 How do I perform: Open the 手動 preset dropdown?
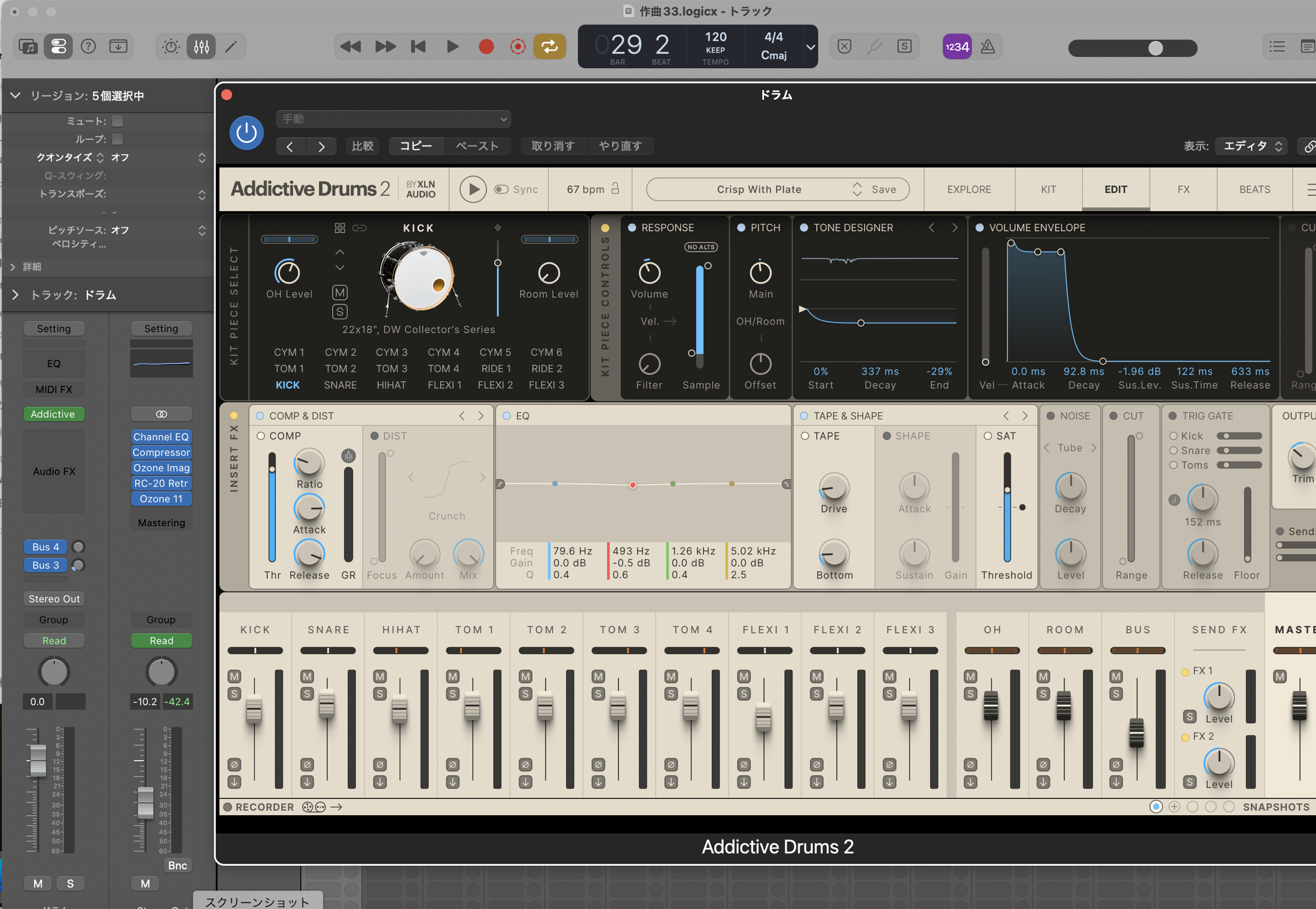(393, 119)
